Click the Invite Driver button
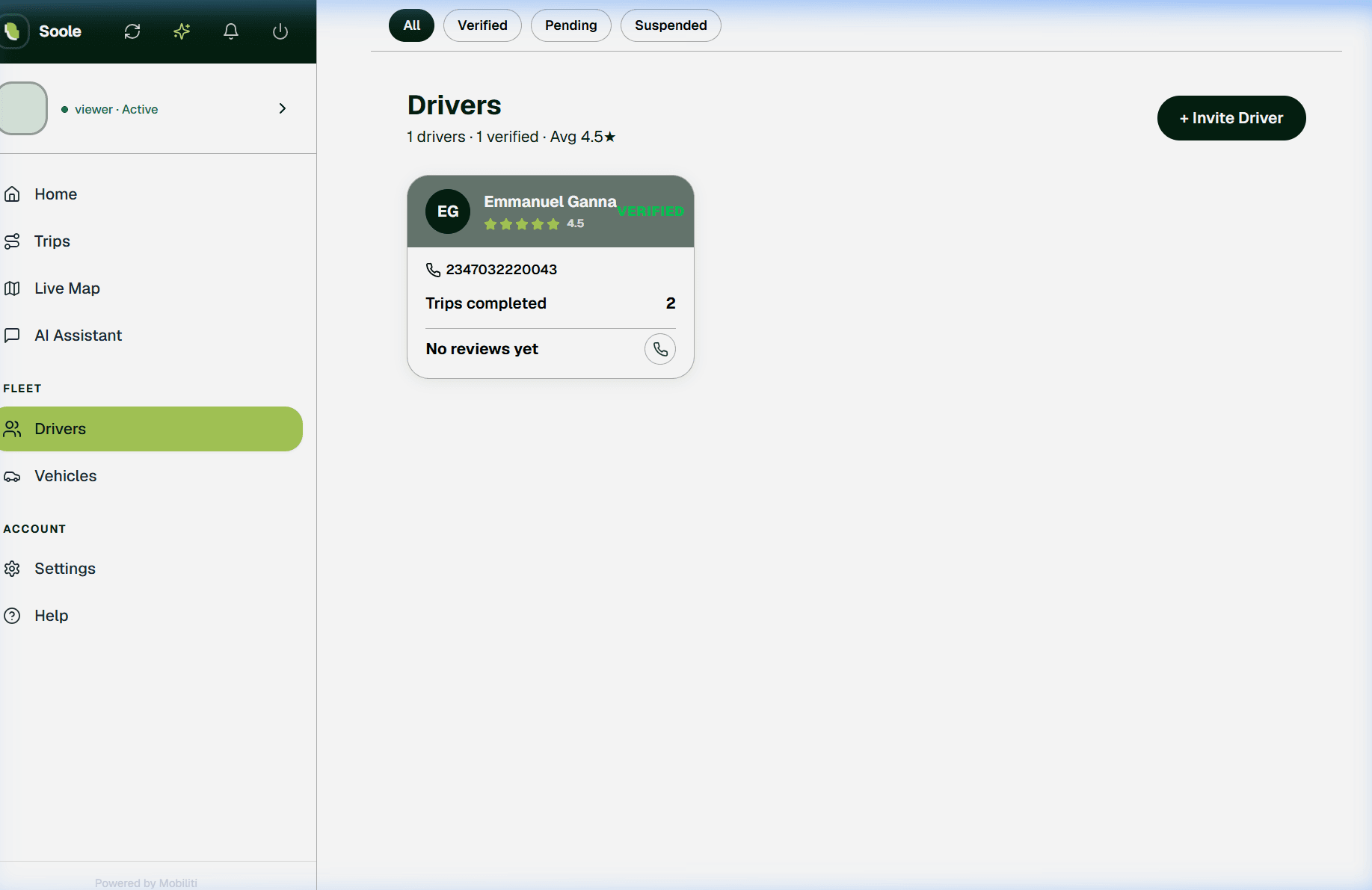The height and width of the screenshot is (890, 1372). [1231, 118]
